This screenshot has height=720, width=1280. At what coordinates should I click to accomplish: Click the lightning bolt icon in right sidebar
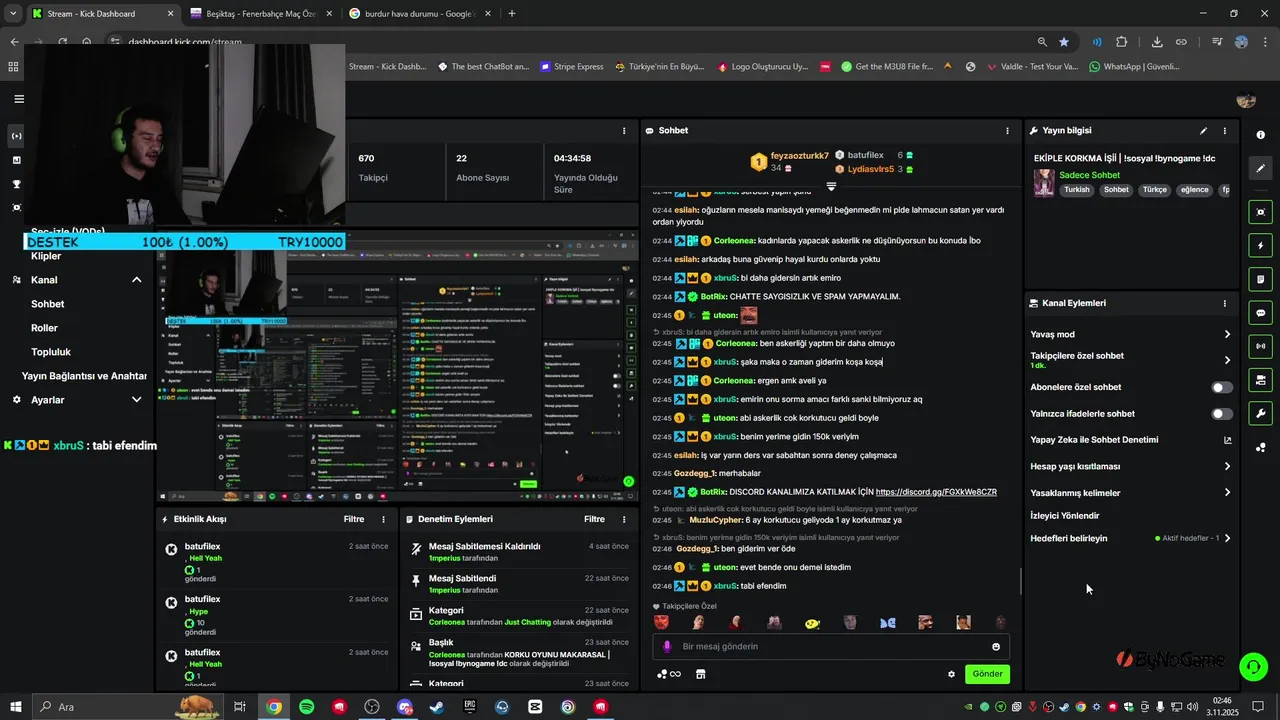click(1261, 245)
